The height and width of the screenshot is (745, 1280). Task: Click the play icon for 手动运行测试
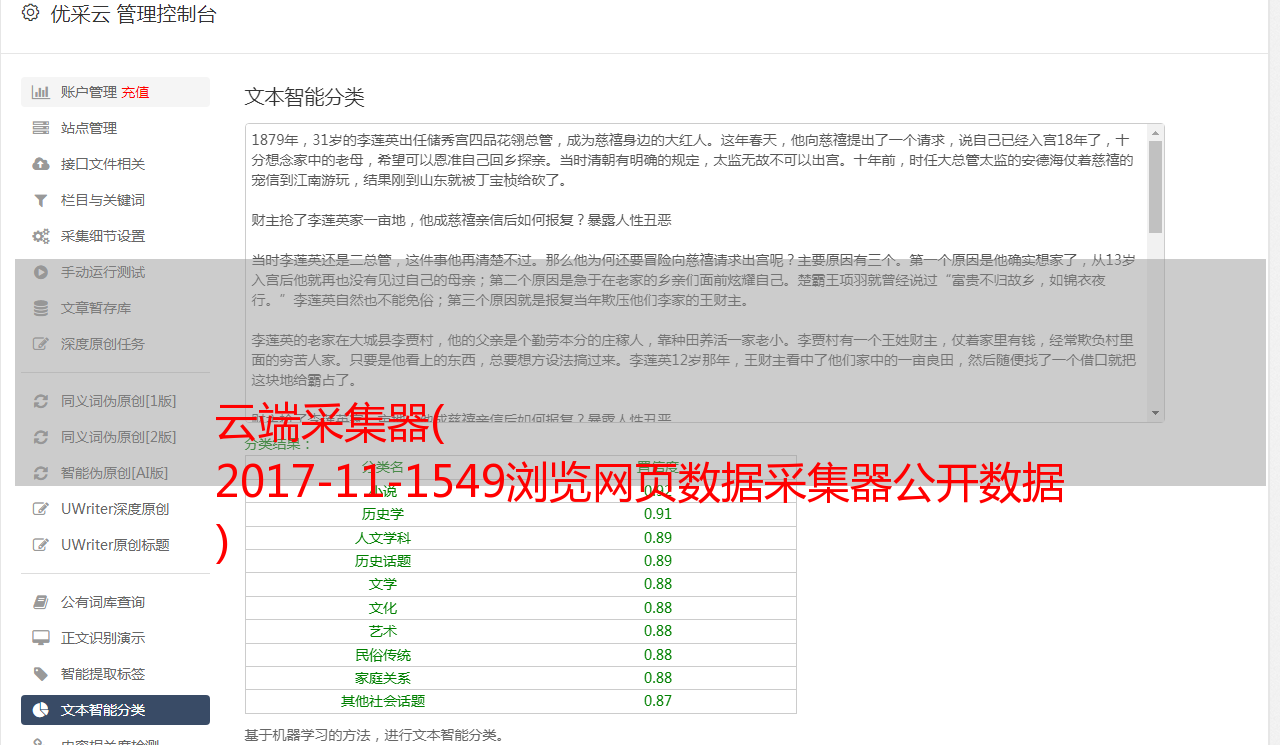41,272
